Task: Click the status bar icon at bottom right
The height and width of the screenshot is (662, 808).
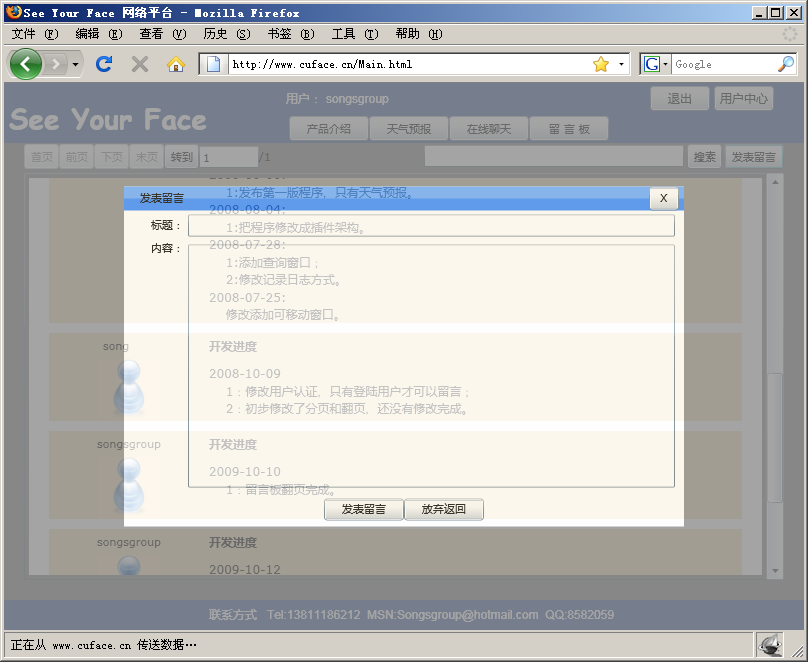Action: click(770, 644)
